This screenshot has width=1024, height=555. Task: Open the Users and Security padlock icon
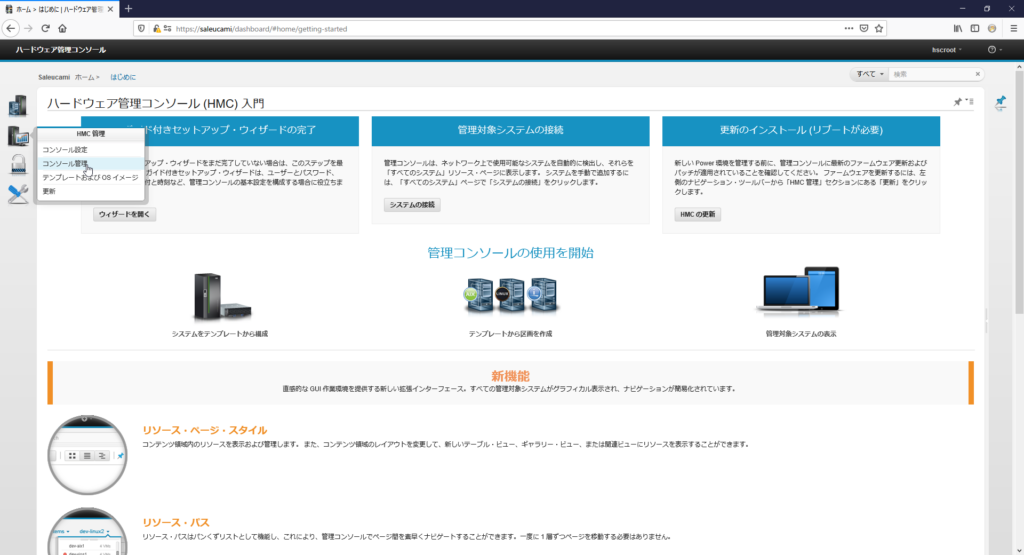[17, 165]
